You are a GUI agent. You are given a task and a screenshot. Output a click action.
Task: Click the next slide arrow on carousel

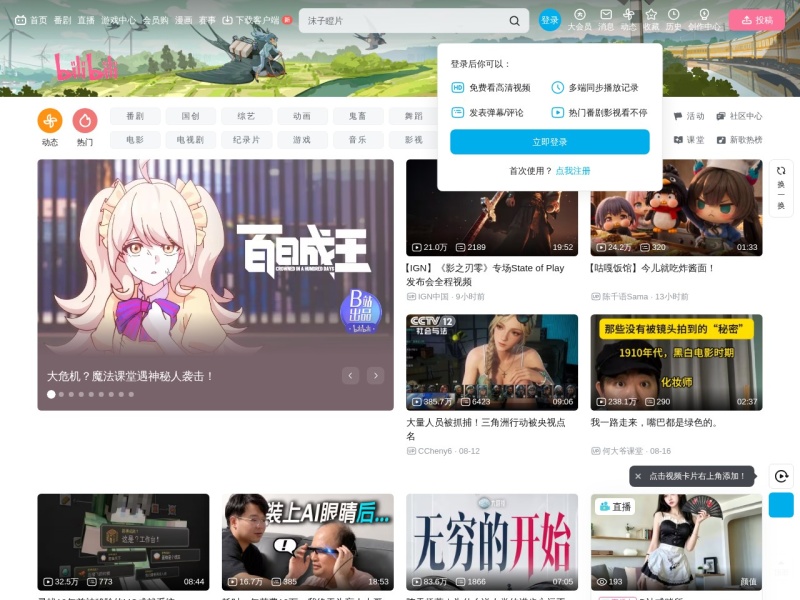click(x=376, y=376)
